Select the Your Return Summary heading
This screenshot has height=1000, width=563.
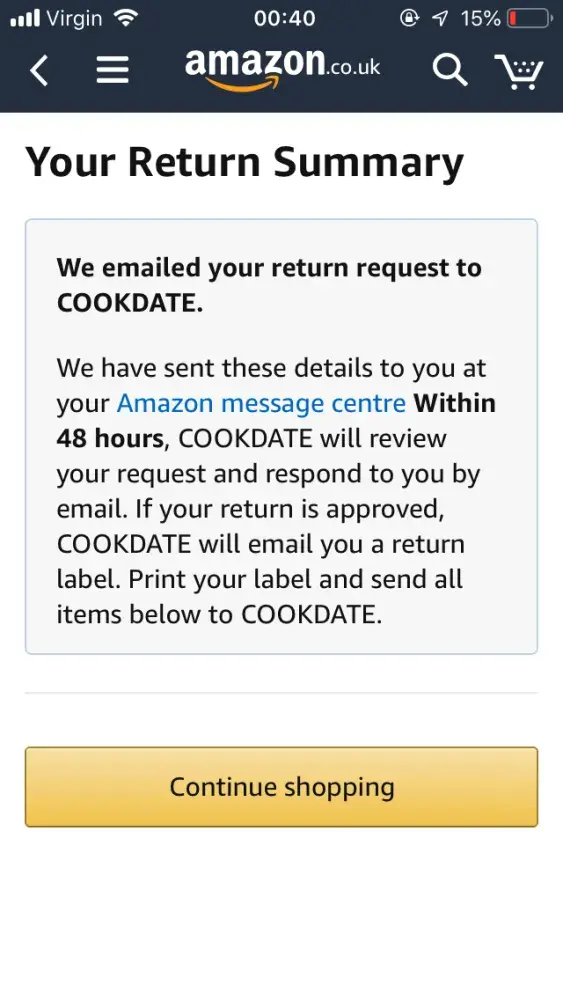[244, 162]
